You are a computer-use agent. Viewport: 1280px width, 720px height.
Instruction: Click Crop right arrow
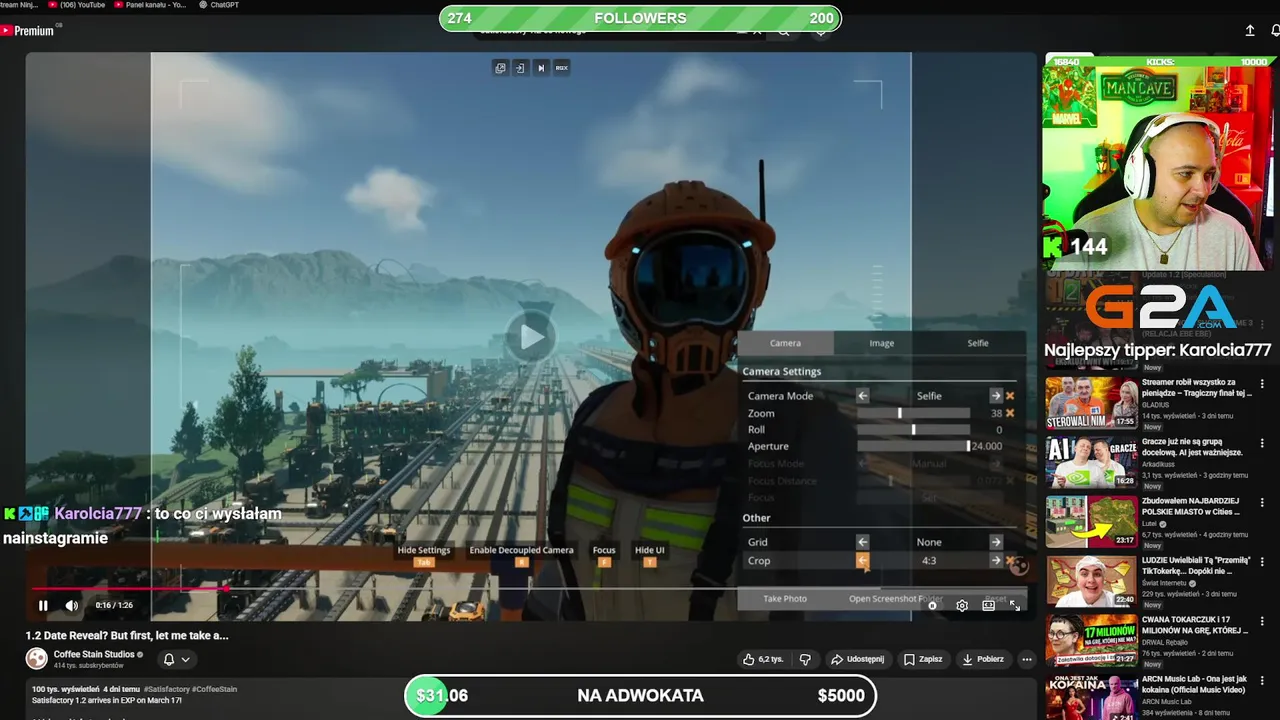996,561
